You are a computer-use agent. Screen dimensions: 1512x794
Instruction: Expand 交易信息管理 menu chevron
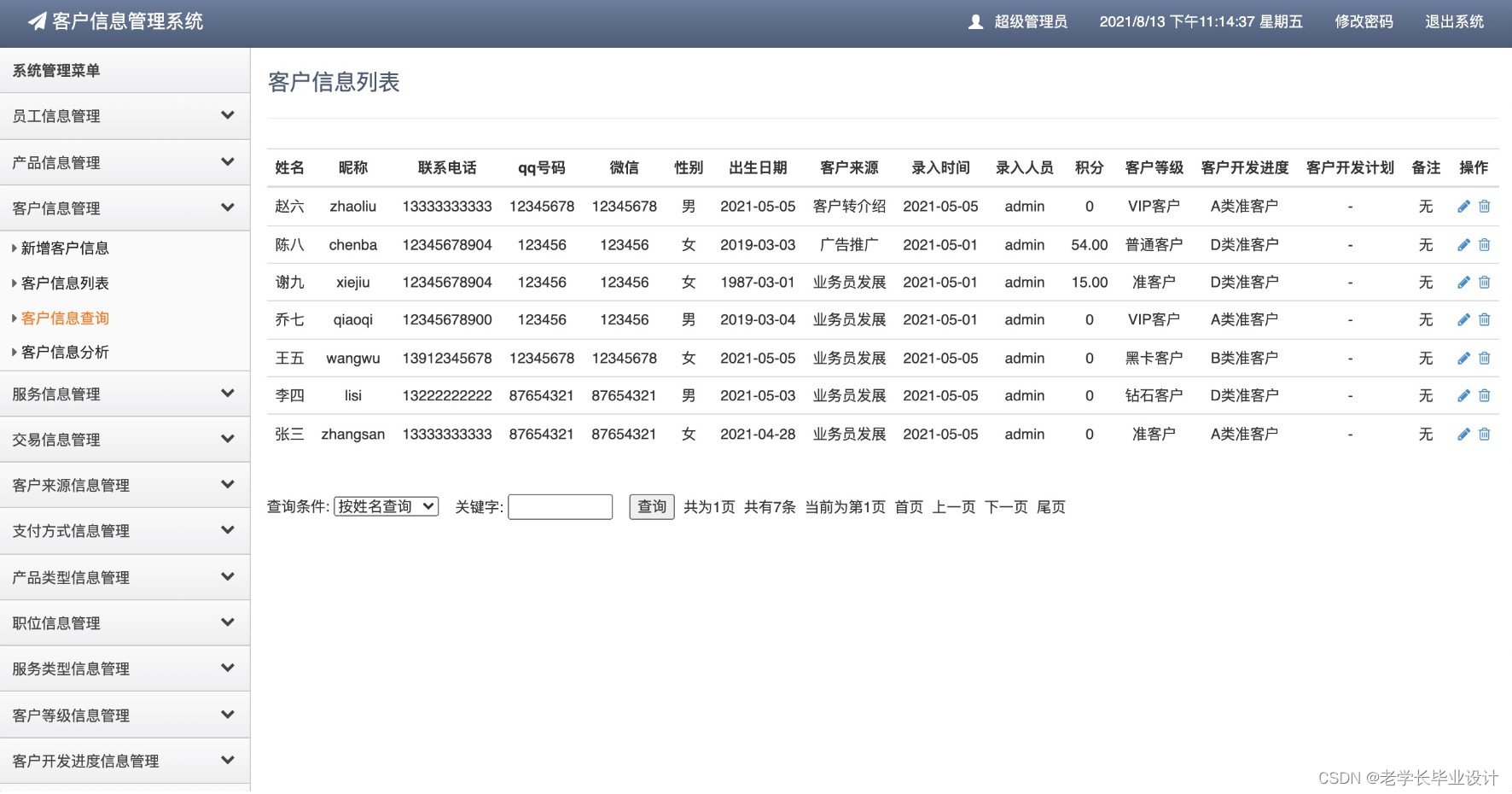point(228,439)
